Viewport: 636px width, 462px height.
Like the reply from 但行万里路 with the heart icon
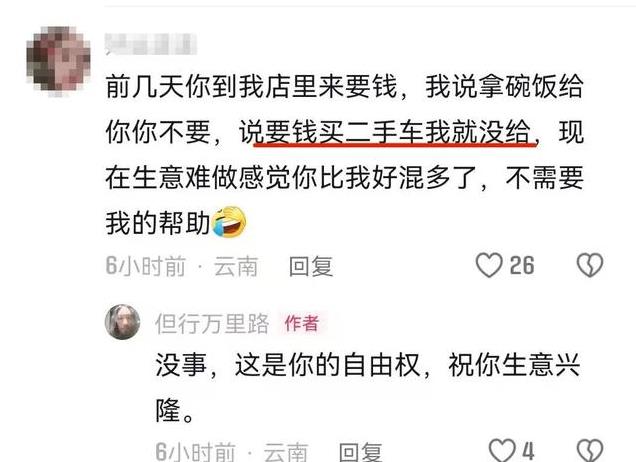tap(502, 450)
